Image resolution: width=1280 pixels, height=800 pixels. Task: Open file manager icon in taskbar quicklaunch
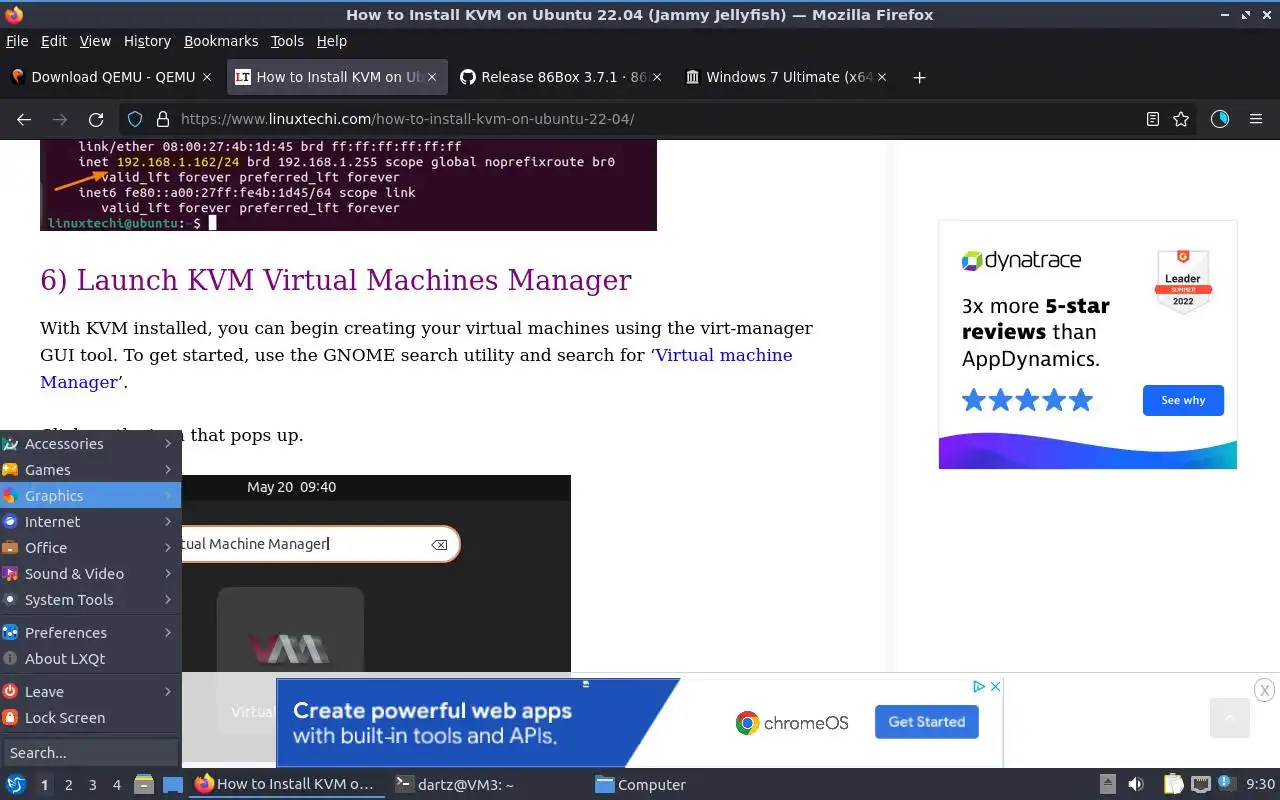pos(144,785)
